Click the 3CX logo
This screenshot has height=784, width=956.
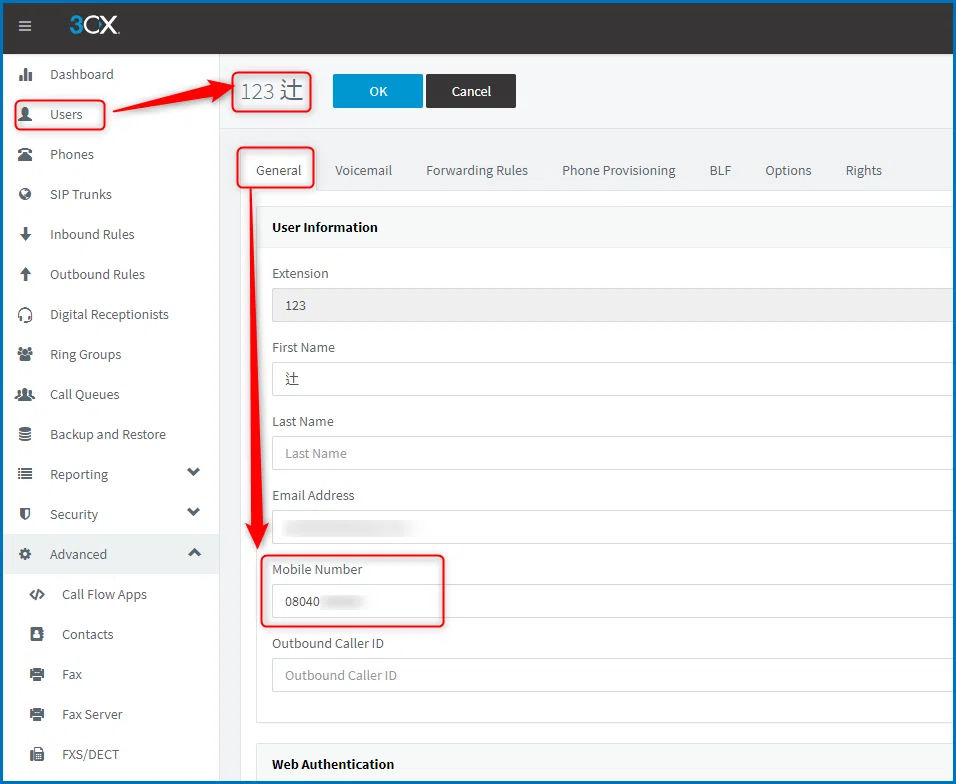click(95, 25)
